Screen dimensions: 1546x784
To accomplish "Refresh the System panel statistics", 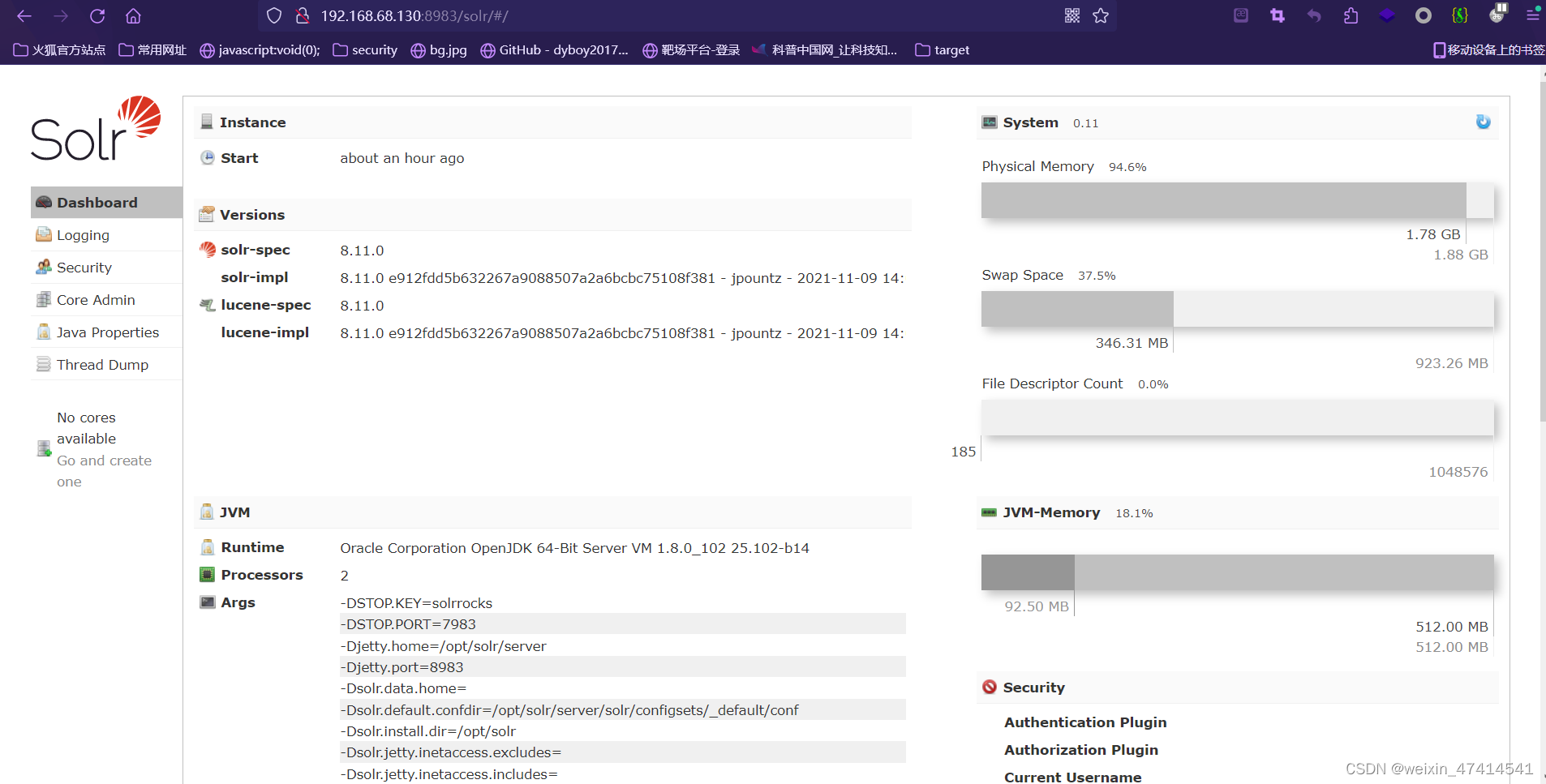I will coord(1483,122).
